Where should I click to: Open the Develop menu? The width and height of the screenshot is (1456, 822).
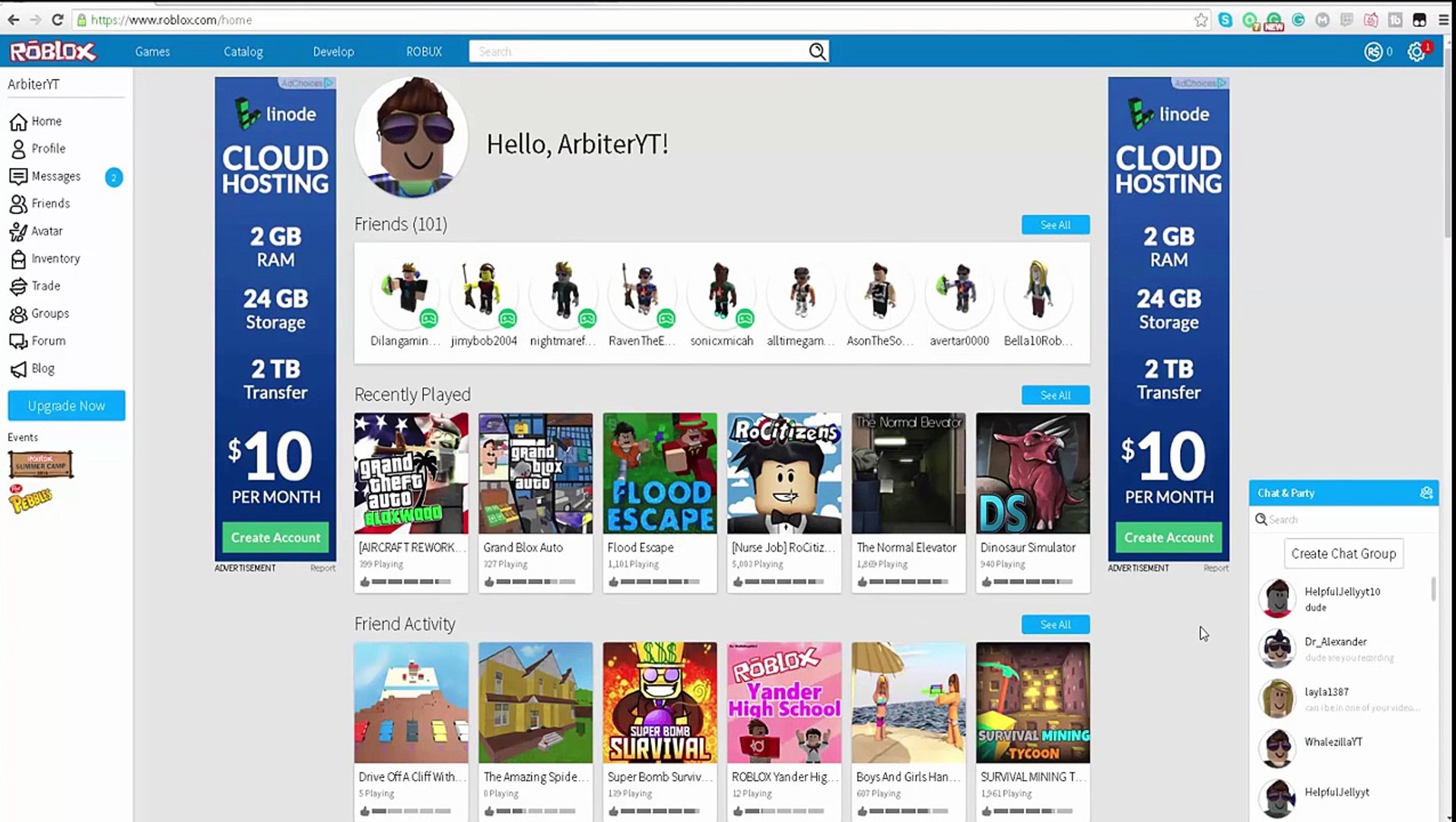point(333,52)
